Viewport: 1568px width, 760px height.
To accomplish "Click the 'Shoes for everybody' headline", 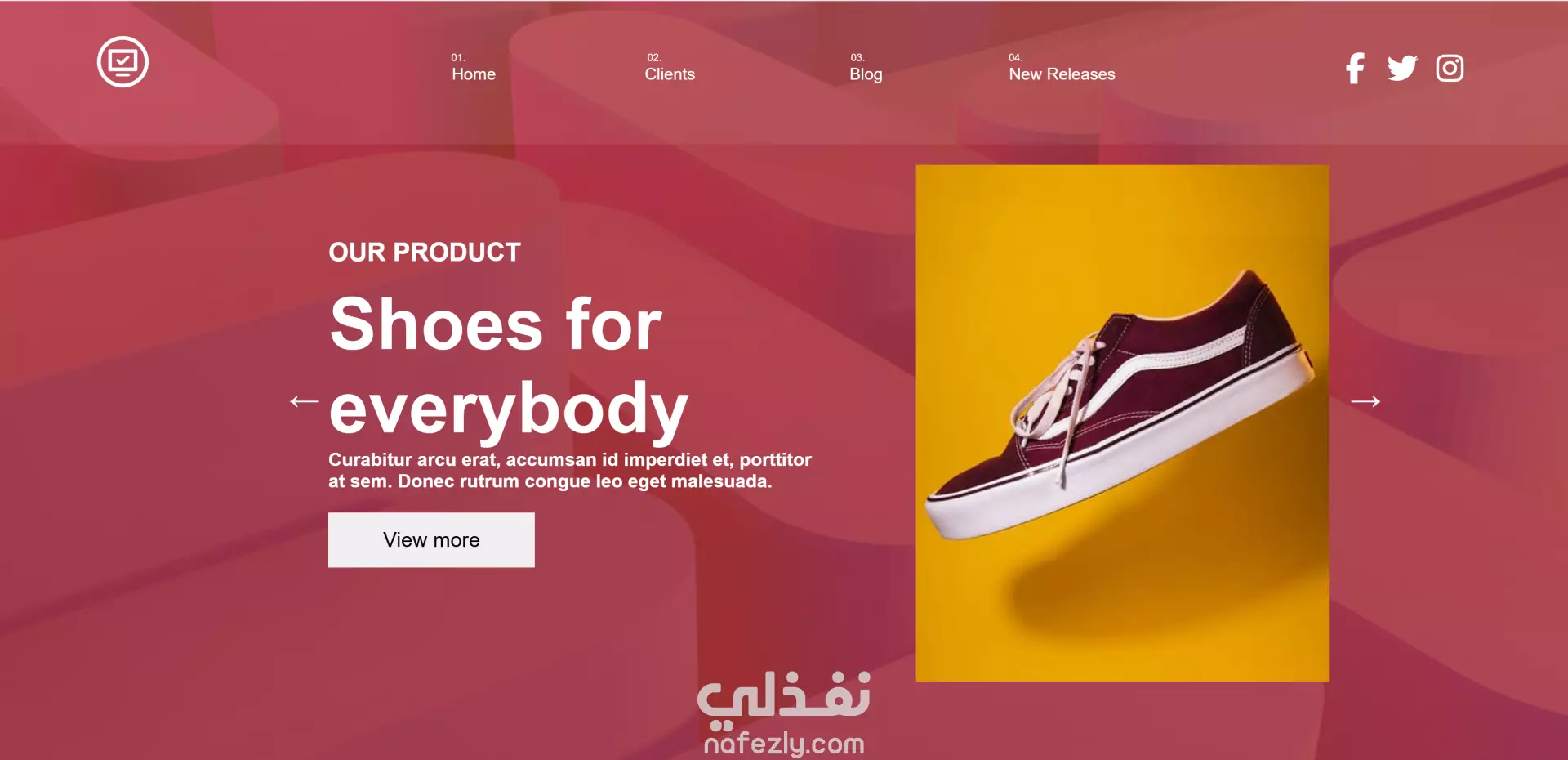I will [x=509, y=367].
